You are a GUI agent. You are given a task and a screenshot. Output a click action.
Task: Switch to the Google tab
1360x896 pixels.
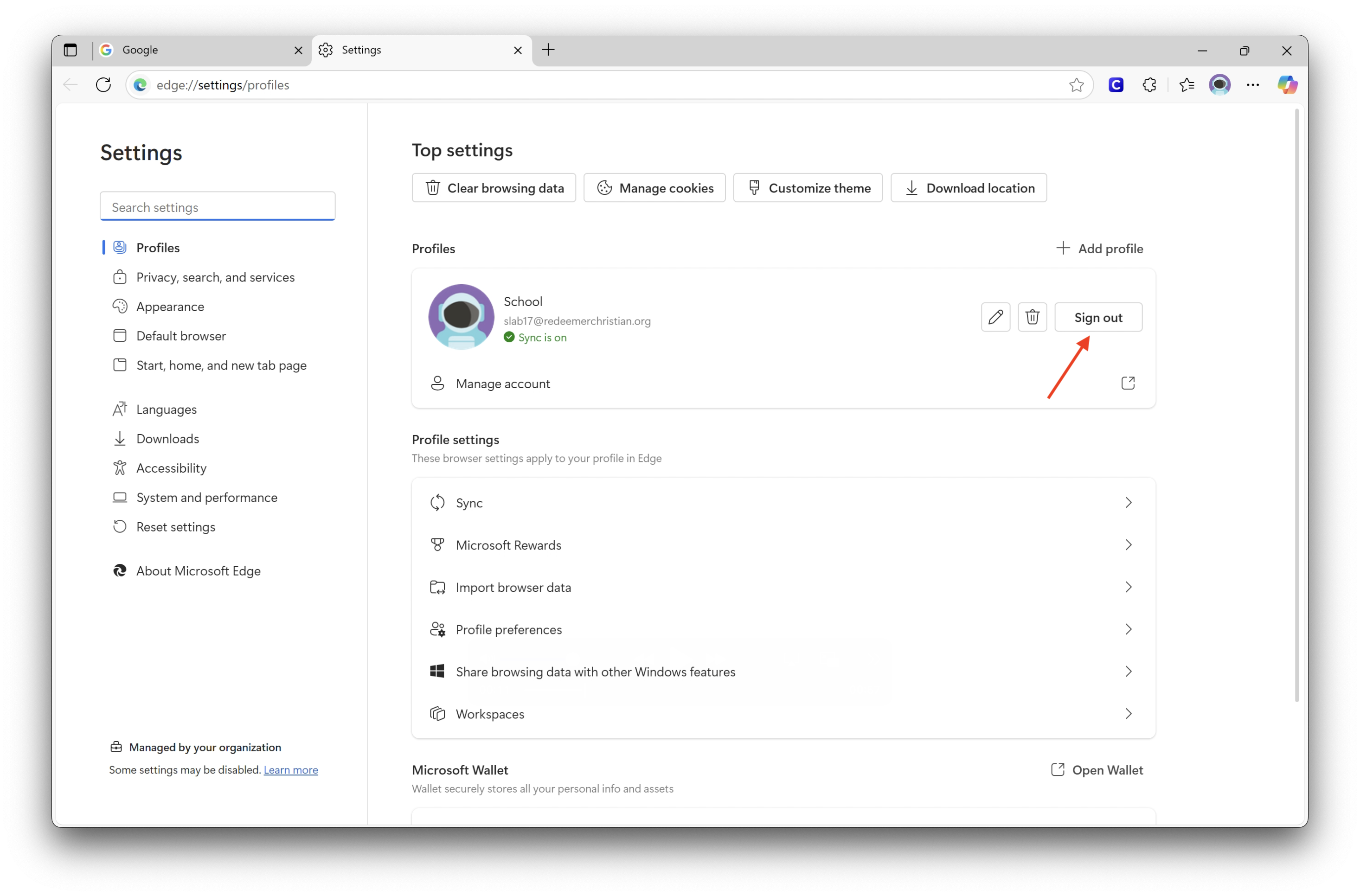[x=194, y=50]
